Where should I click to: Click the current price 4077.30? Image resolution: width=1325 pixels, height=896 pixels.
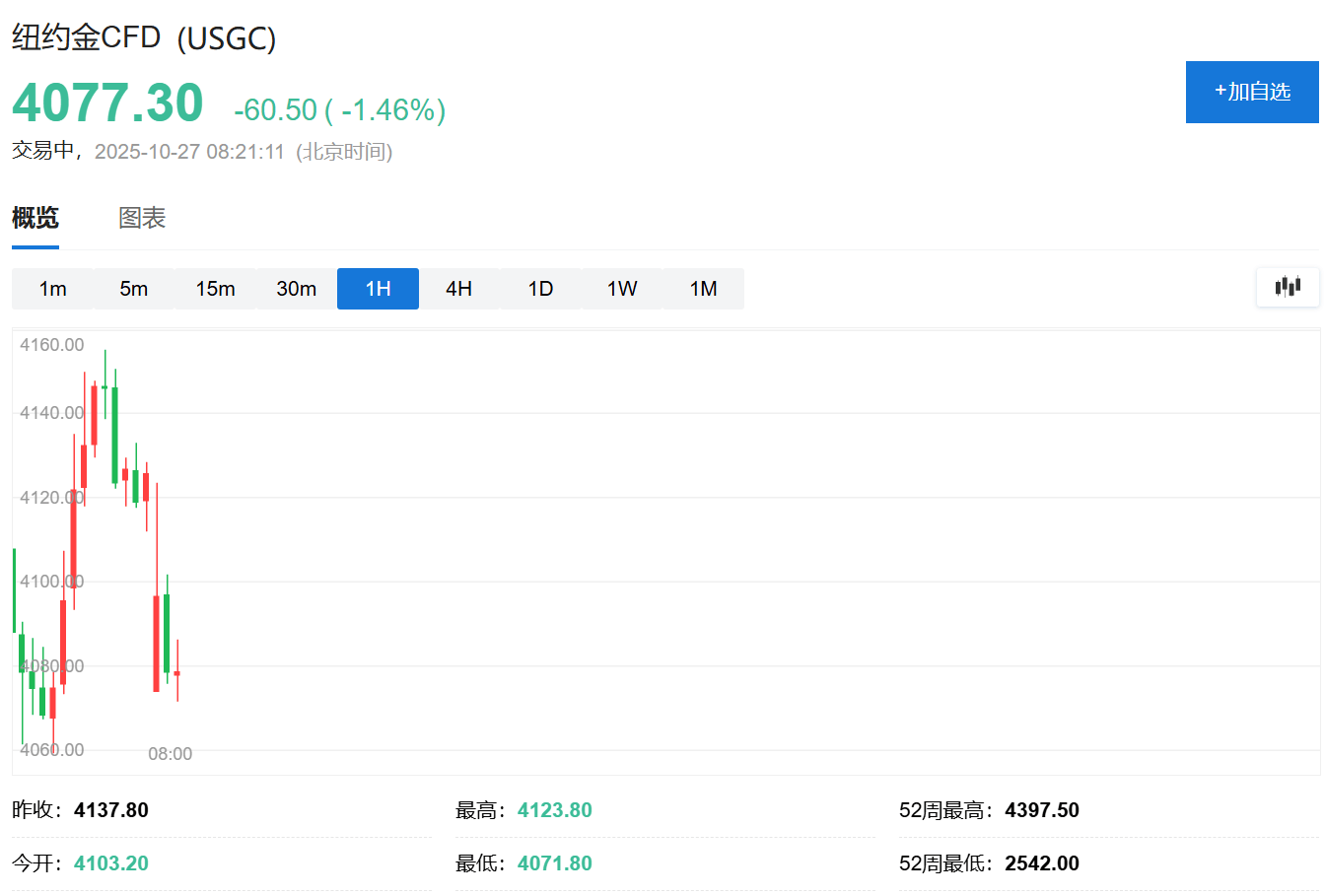pos(107,103)
